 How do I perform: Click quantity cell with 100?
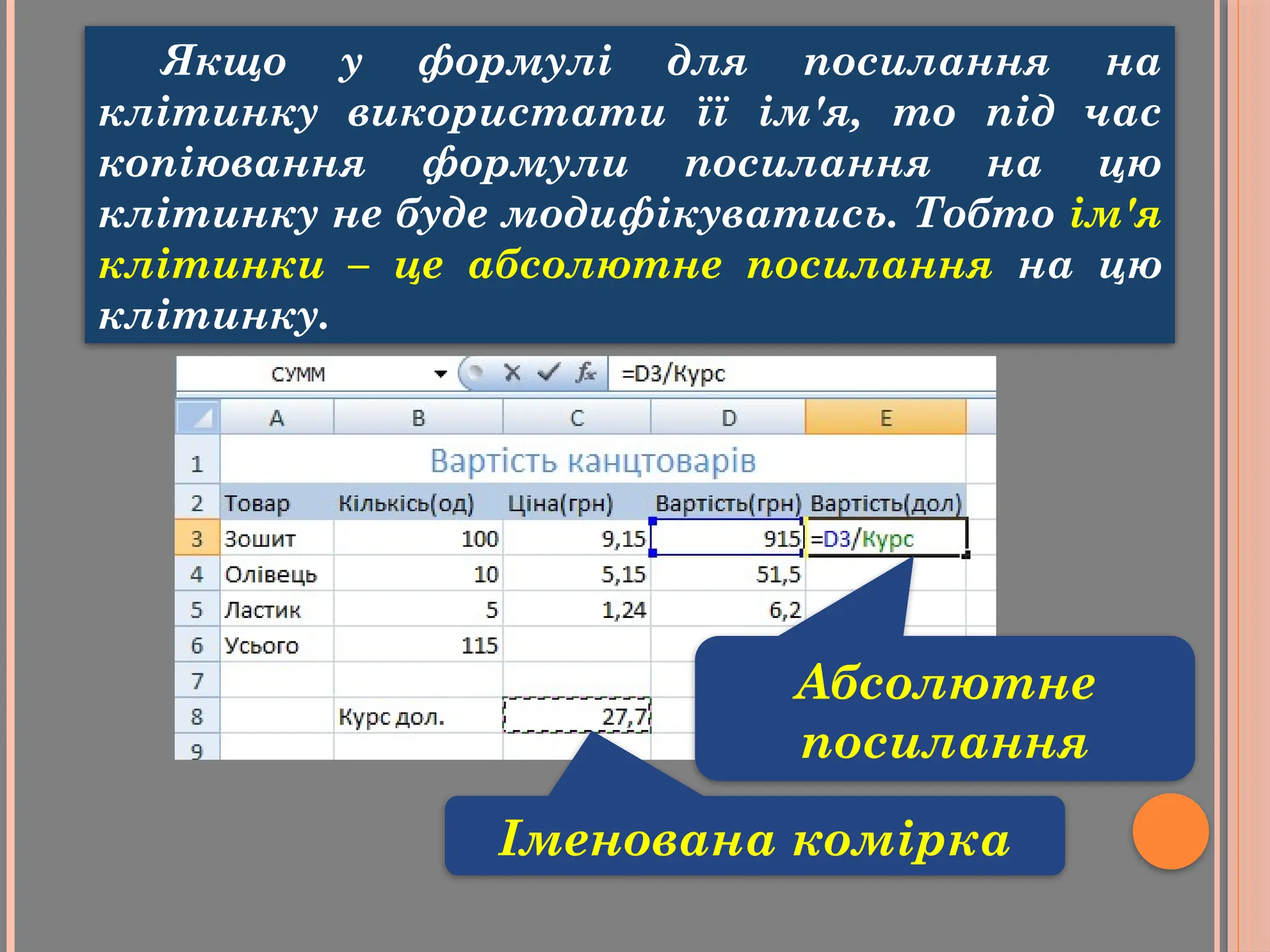(419, 538)
